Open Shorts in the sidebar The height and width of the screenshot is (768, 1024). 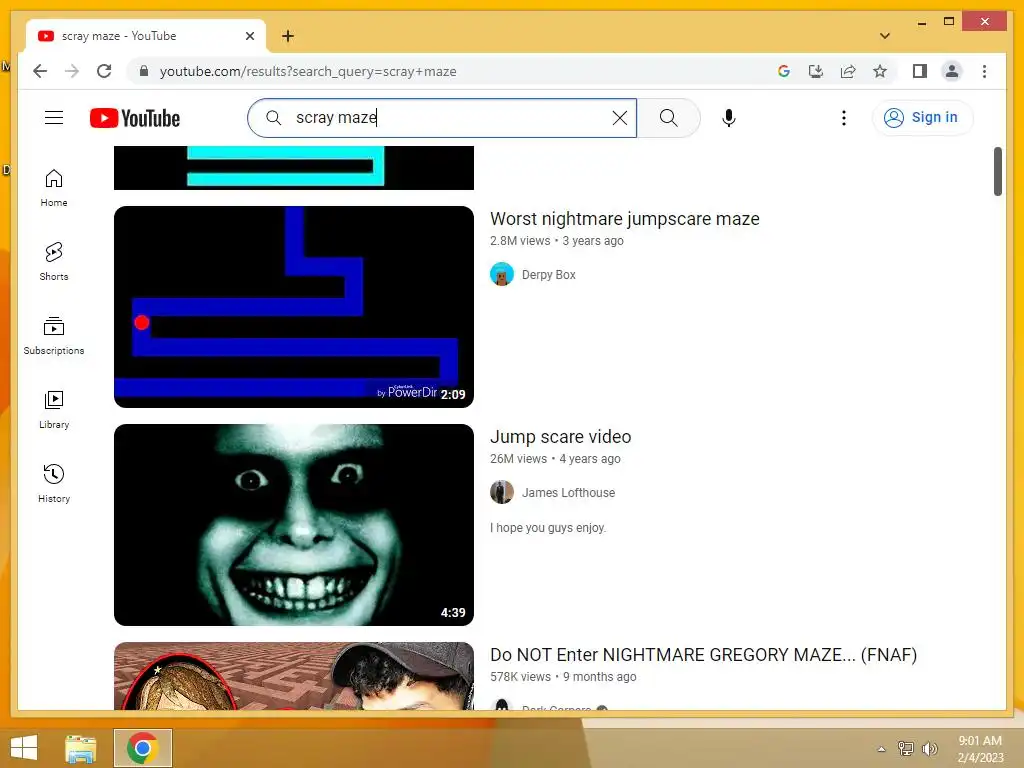tap(54, 262)
